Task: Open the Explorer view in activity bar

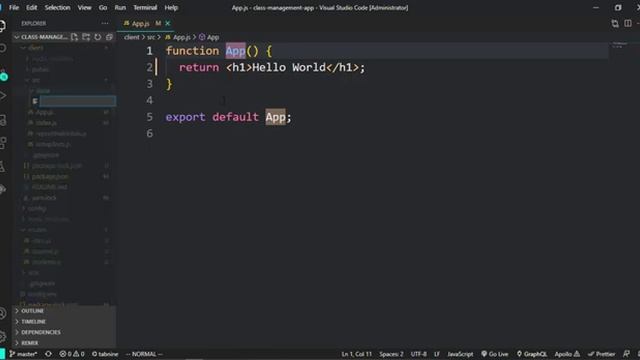Action: 3,26
